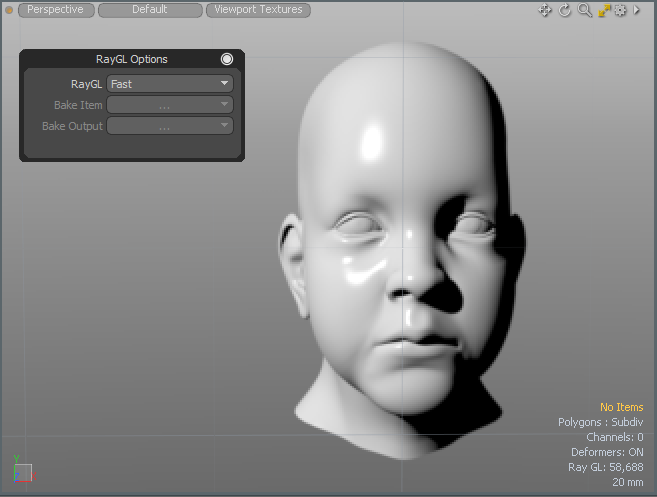Open the Bake Output dropdown

(x=170, y=126)
